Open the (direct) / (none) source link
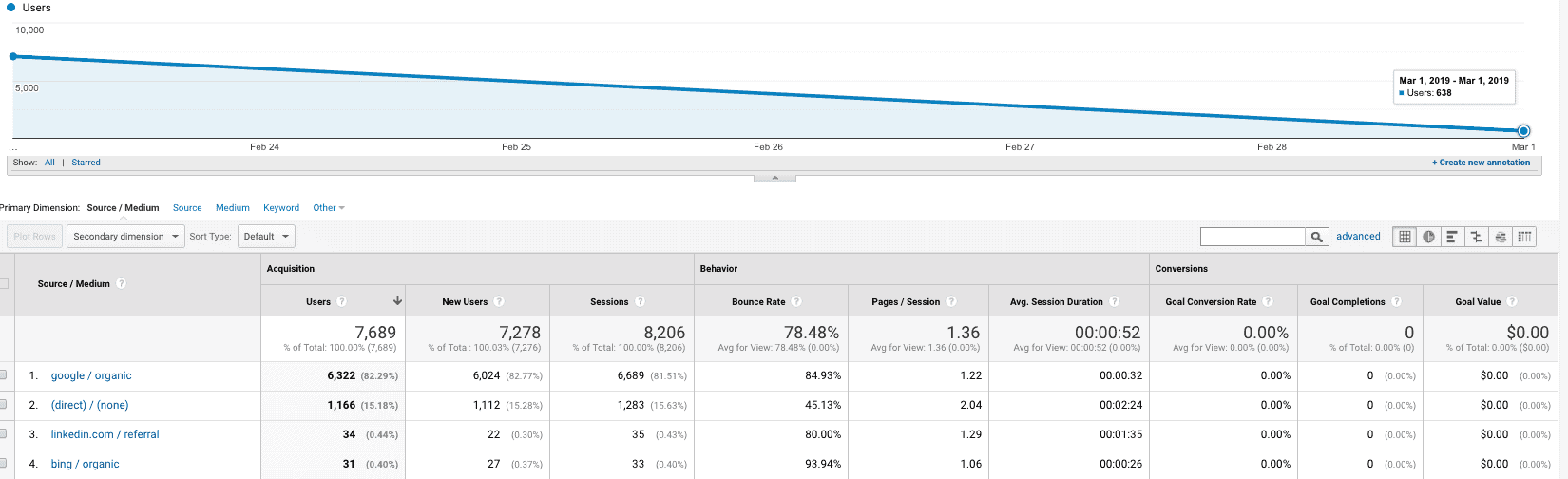This screenshot has height=479, width=1568. tap(89, 405)
